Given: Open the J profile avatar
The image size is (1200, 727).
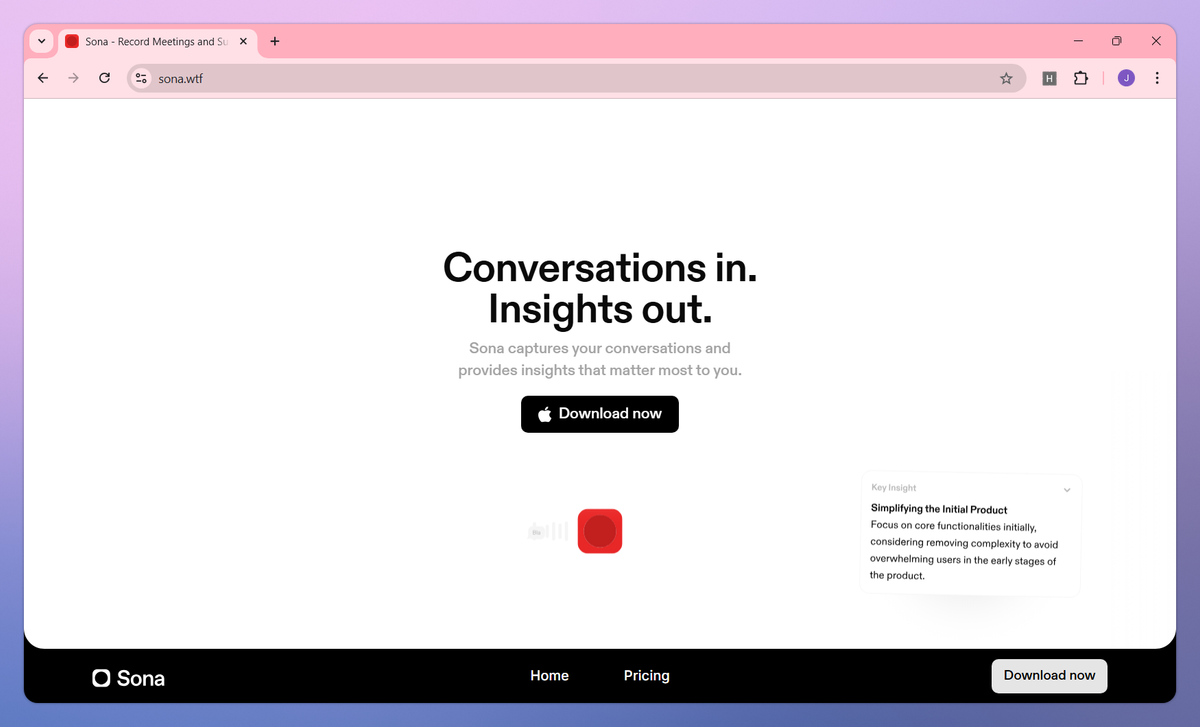Looking at the screenshot, I should point(1126,78).
